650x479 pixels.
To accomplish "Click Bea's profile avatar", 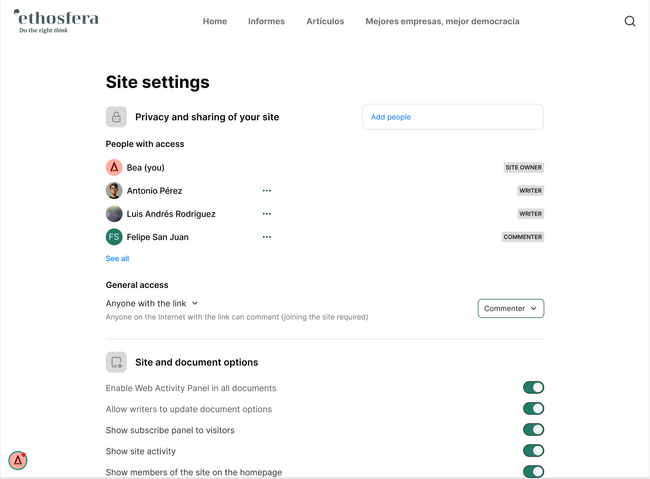I will (x=114, y=167).
